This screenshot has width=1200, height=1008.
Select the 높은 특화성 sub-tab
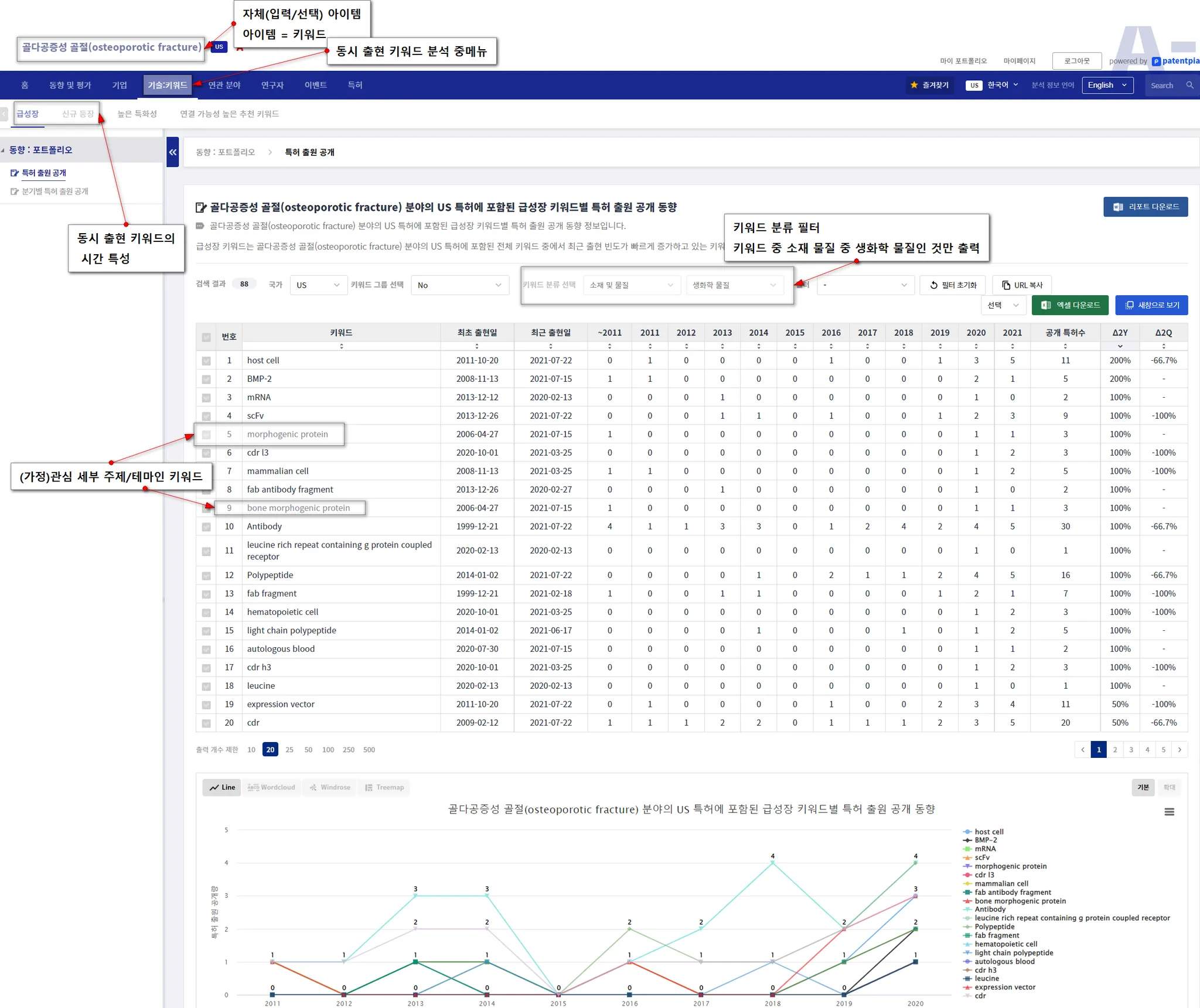pyautogui.click(x=137, y=114)
